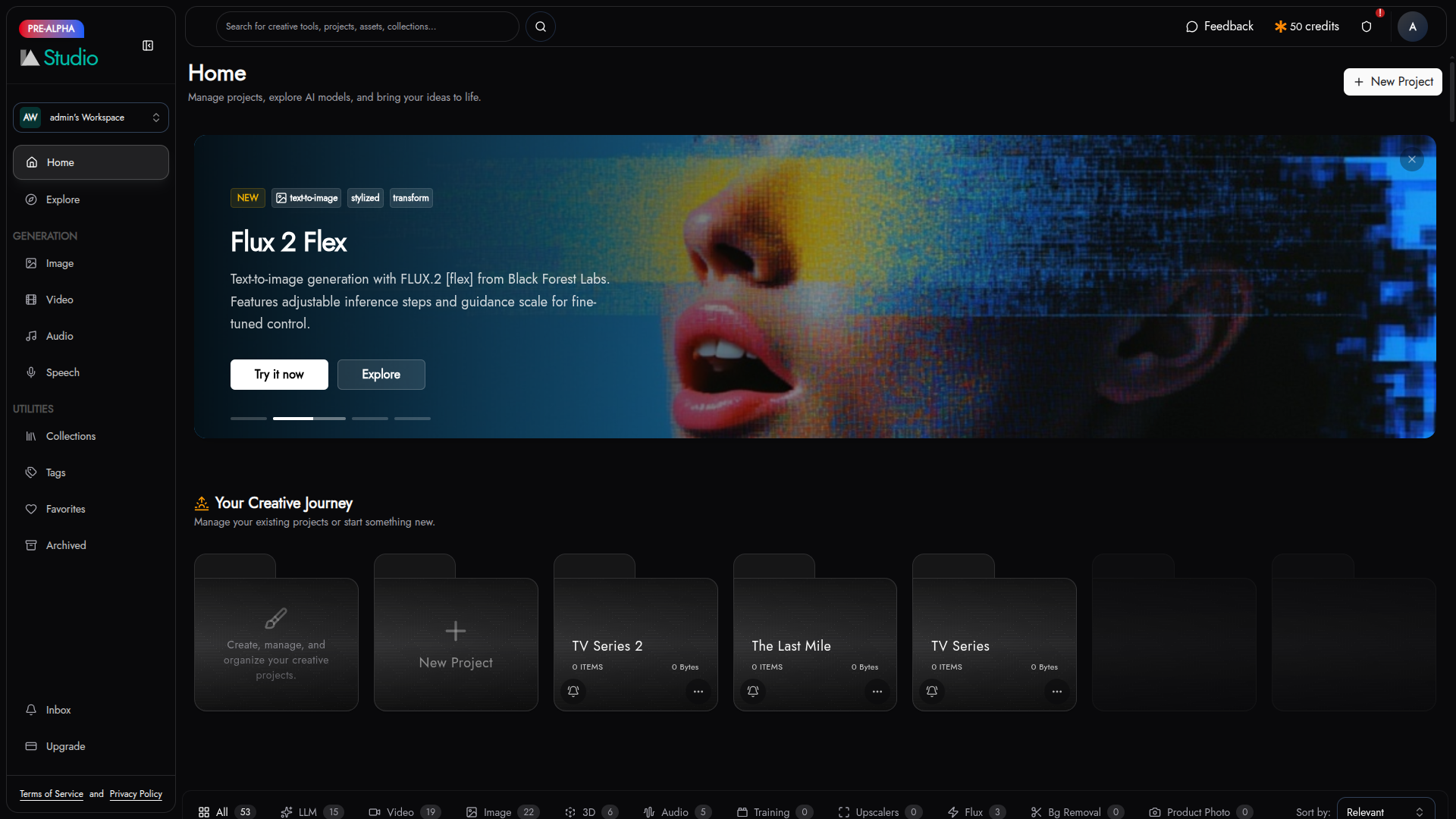Open the Upgrade page
This screenshot has width=1456, height=819.
91,746
